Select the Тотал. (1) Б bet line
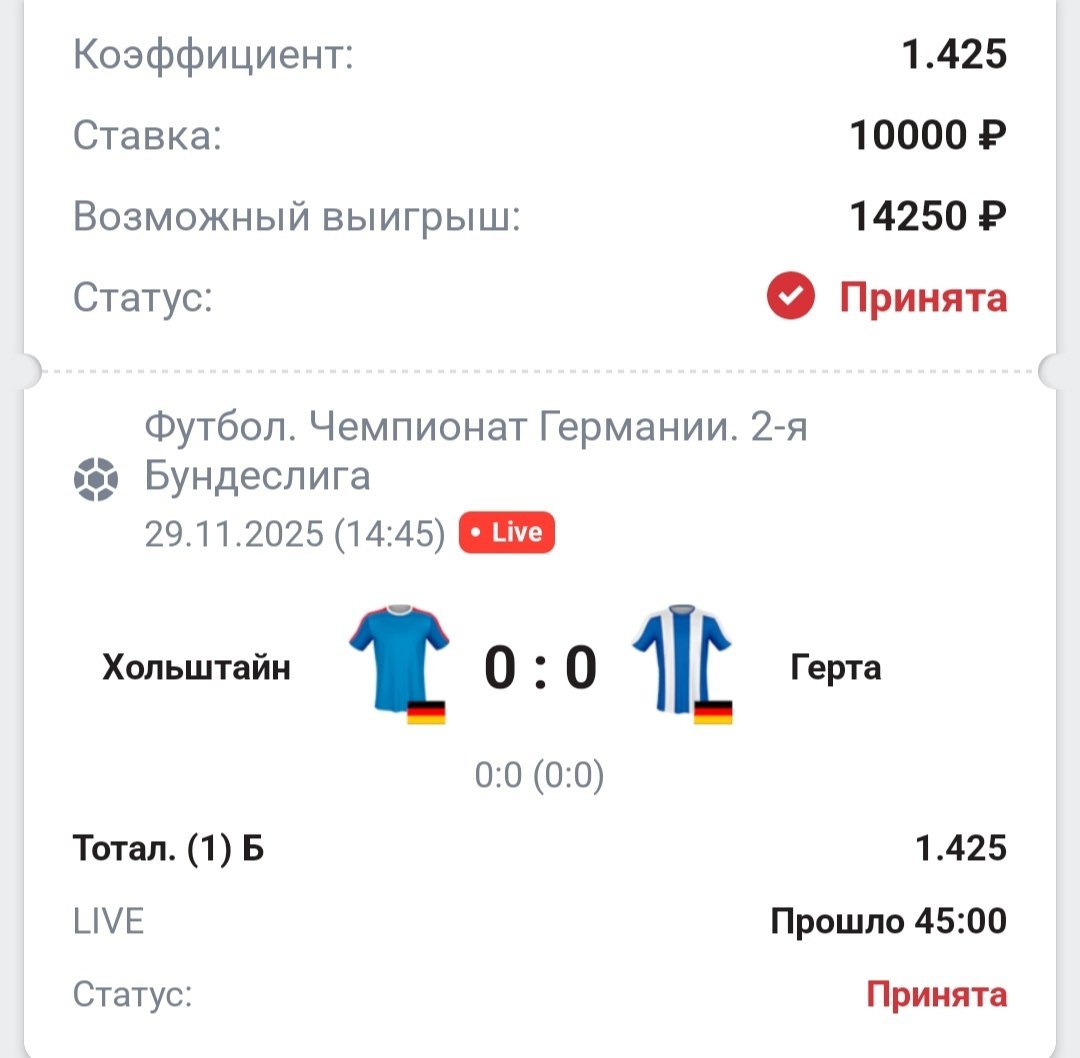The height and width of the screenshot is (1058, 1080). click(169, 848)
